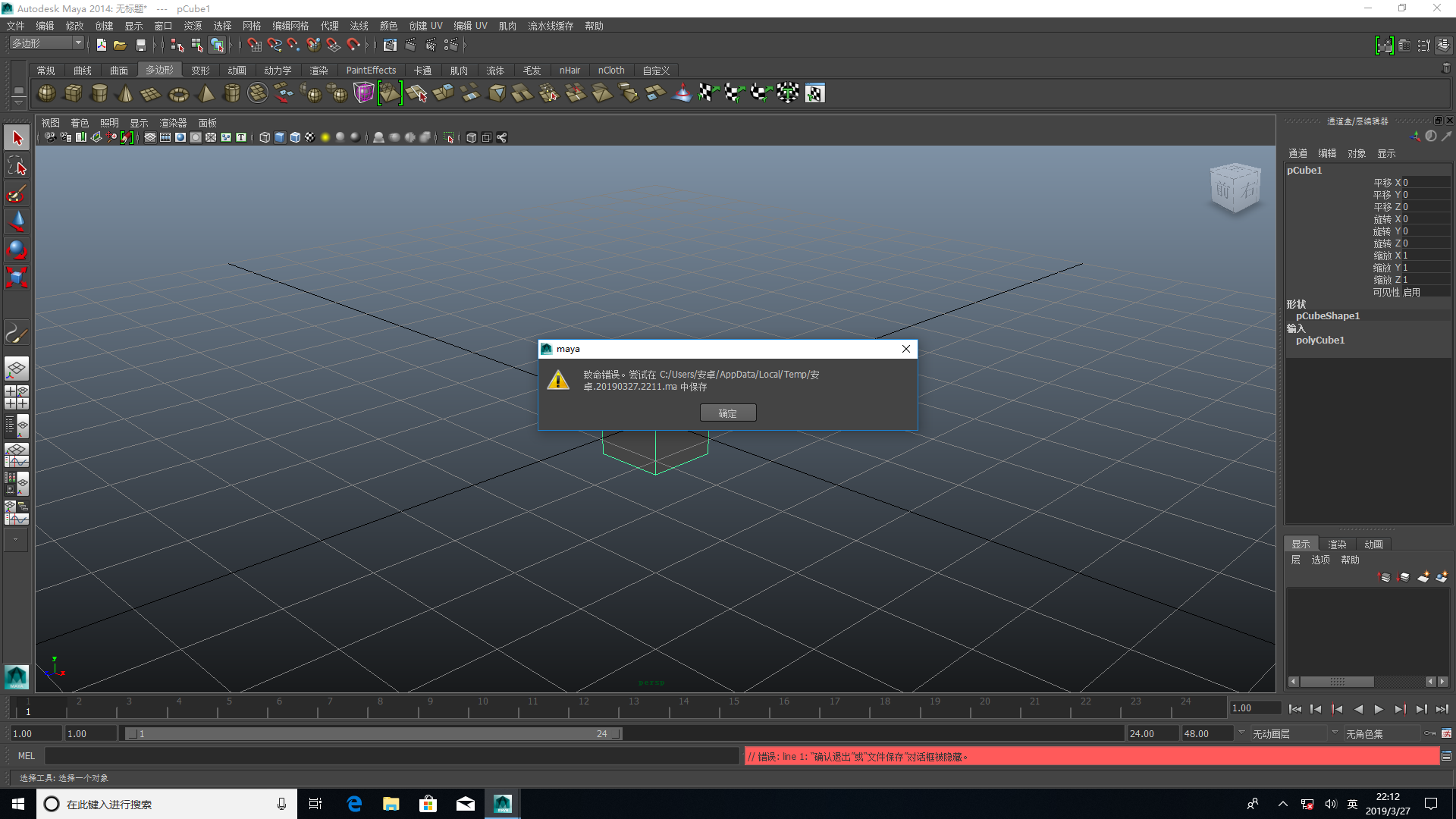Create a polygon torus from the shelf

tap(178, 94)
